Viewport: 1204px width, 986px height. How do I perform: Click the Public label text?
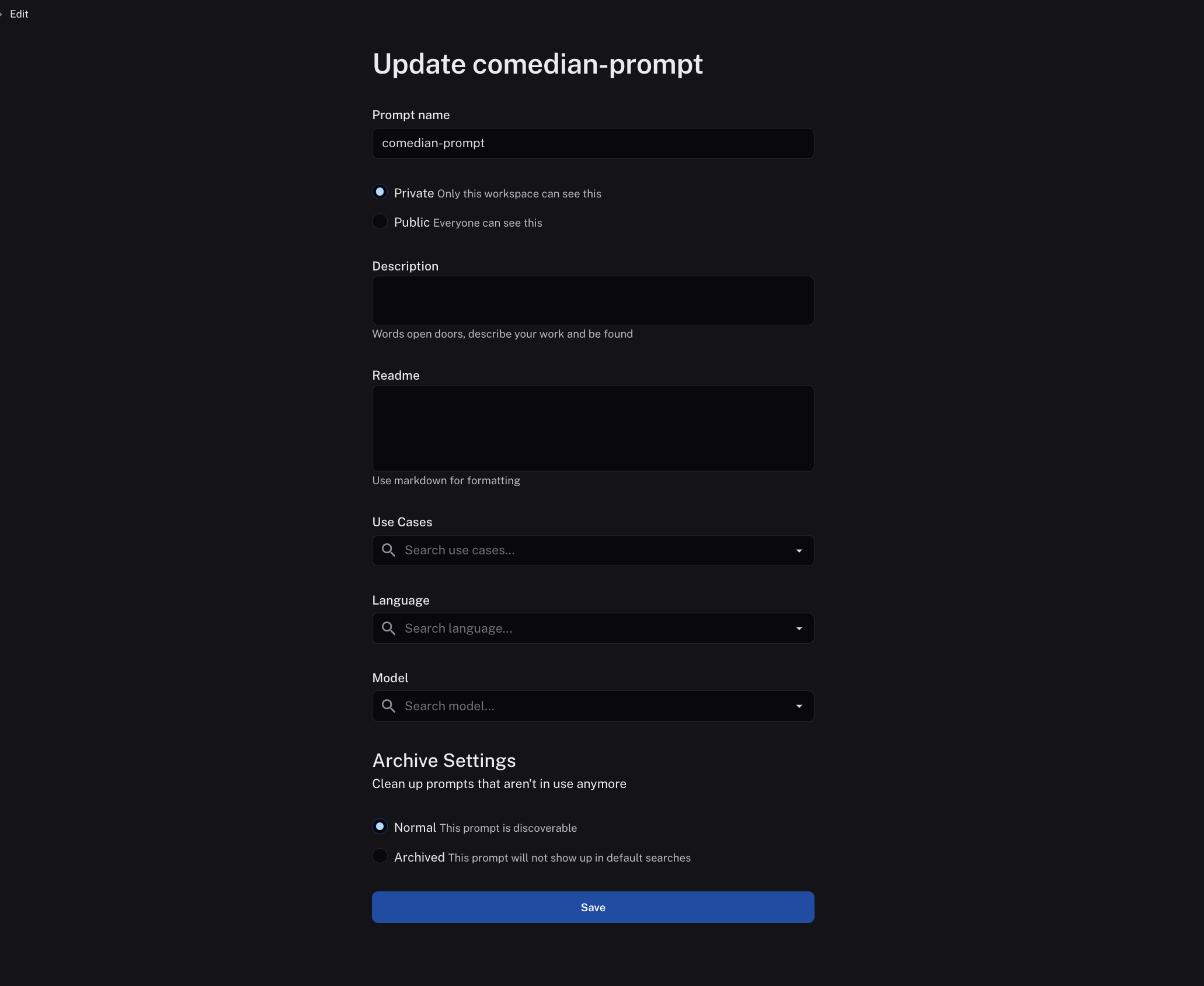pos(412,223)
